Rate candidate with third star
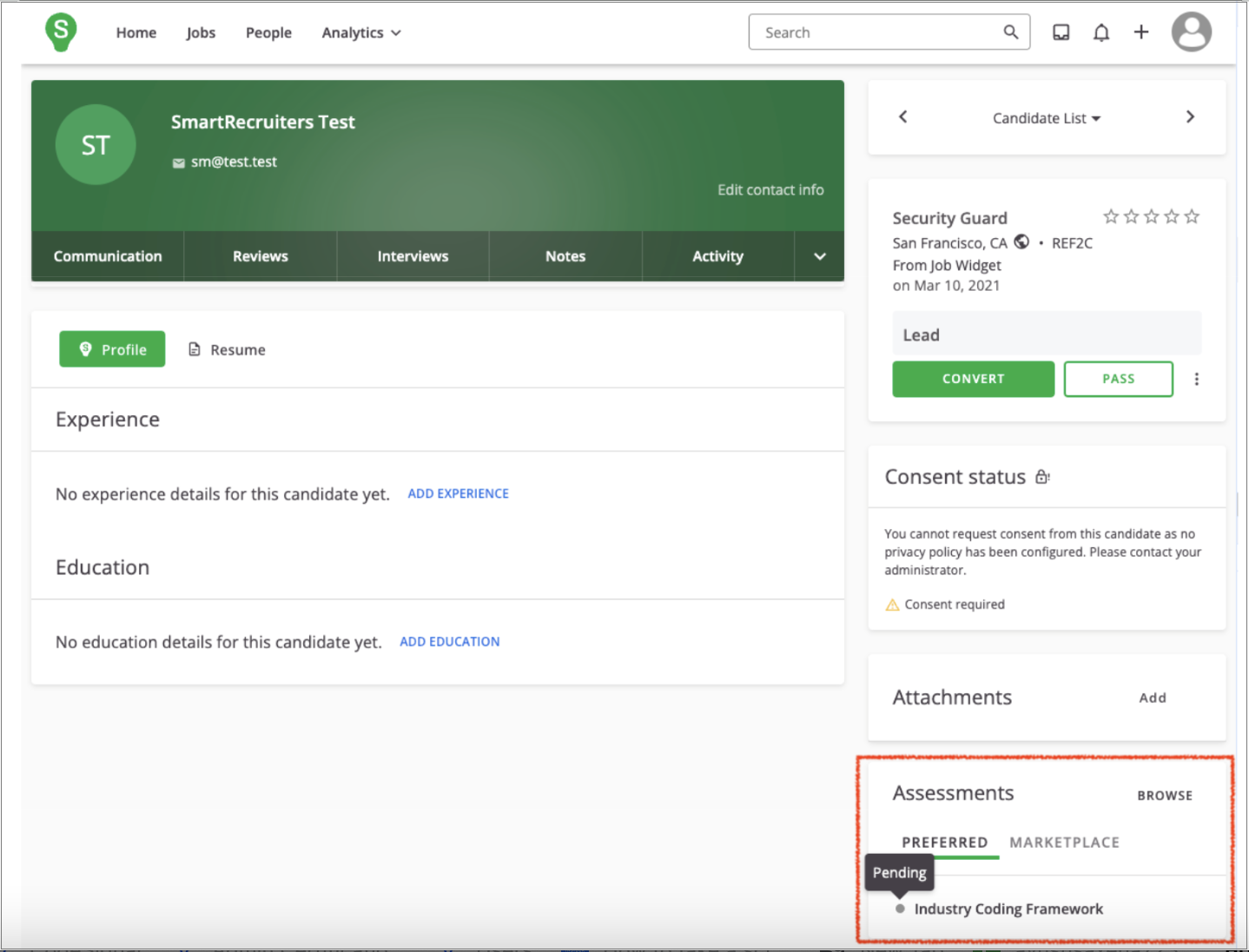1249x952 pixels. 1151,216
